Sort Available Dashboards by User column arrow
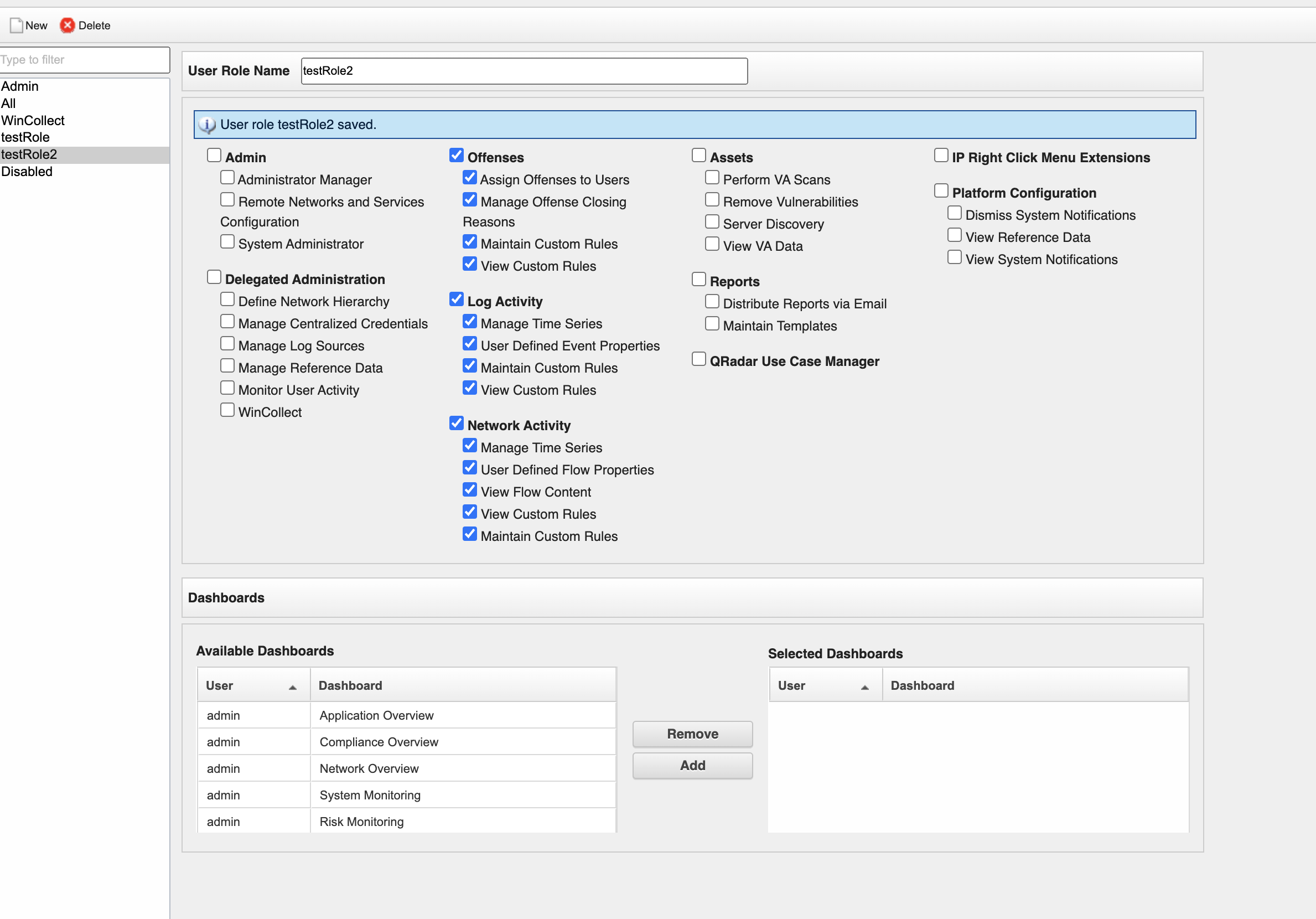The height and width of the screenshot is (919, 1316). [x=292, y=687]
